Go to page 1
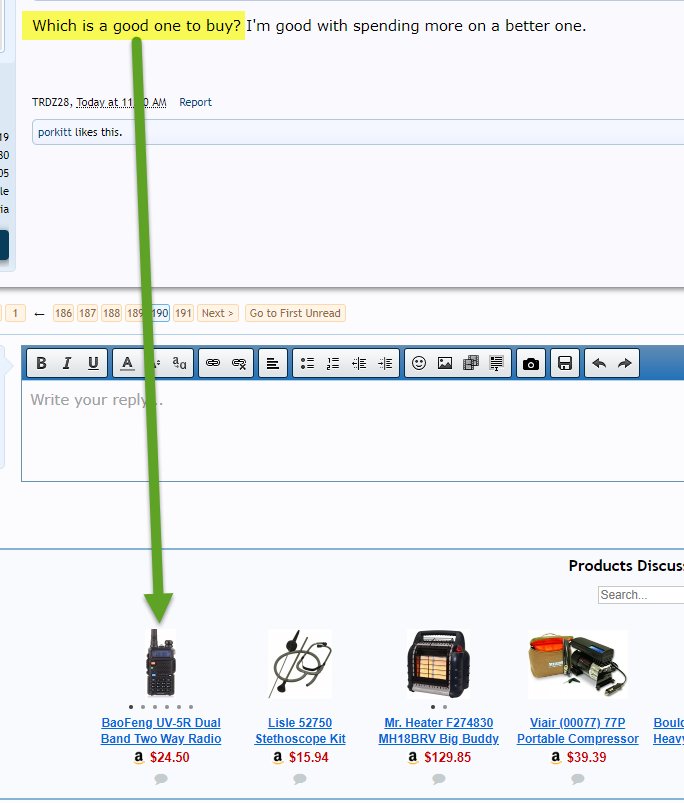The image size is (684, 803). point(15,313)
